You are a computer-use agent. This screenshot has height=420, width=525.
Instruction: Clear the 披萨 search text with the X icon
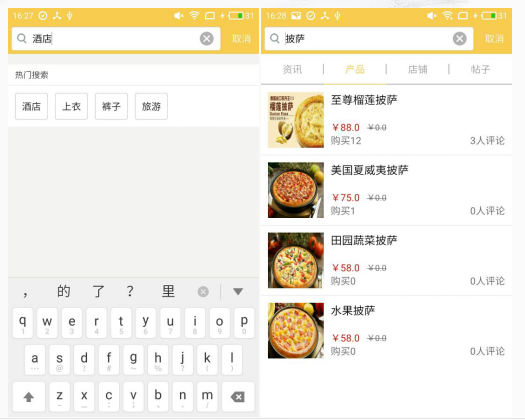point(460,39)
